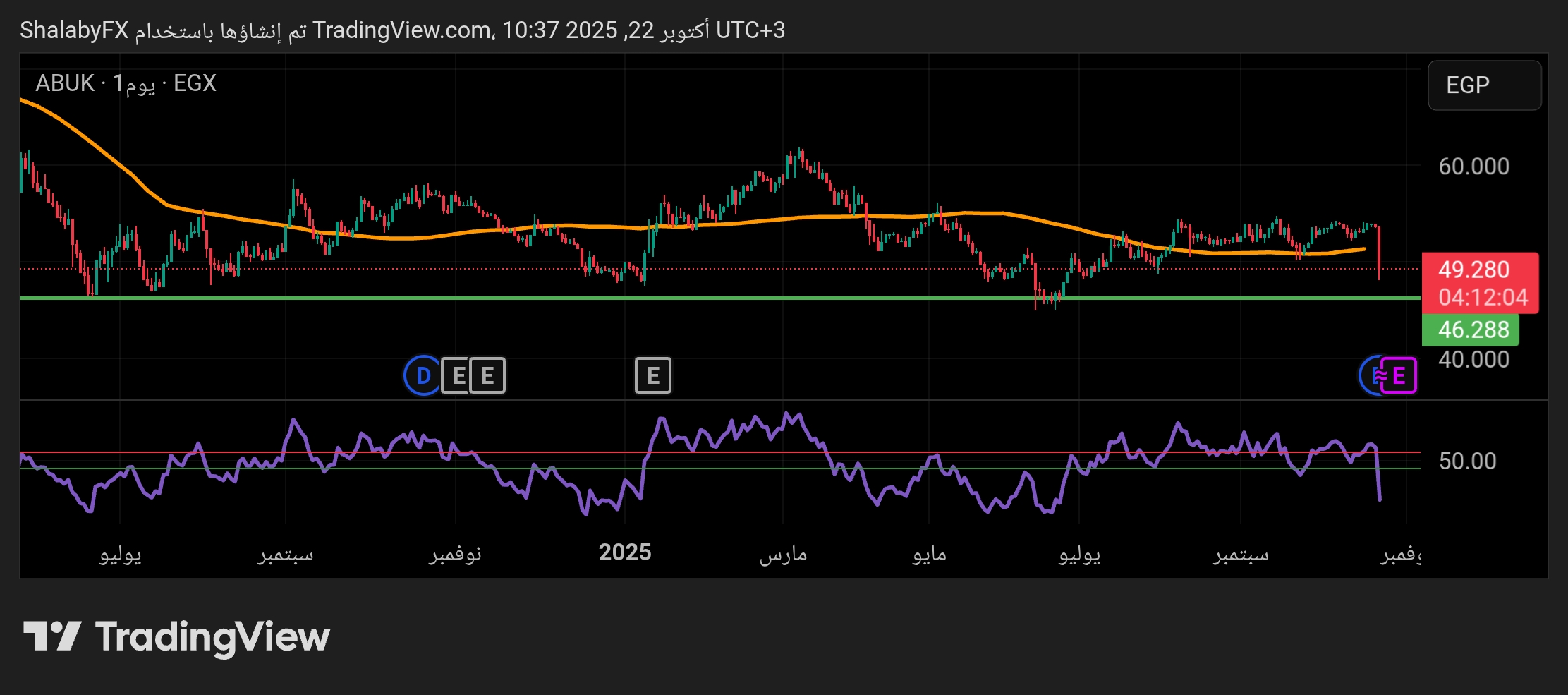
Task: Click the 60.000 label on the price axis
Action: [x=1473, y=167]
